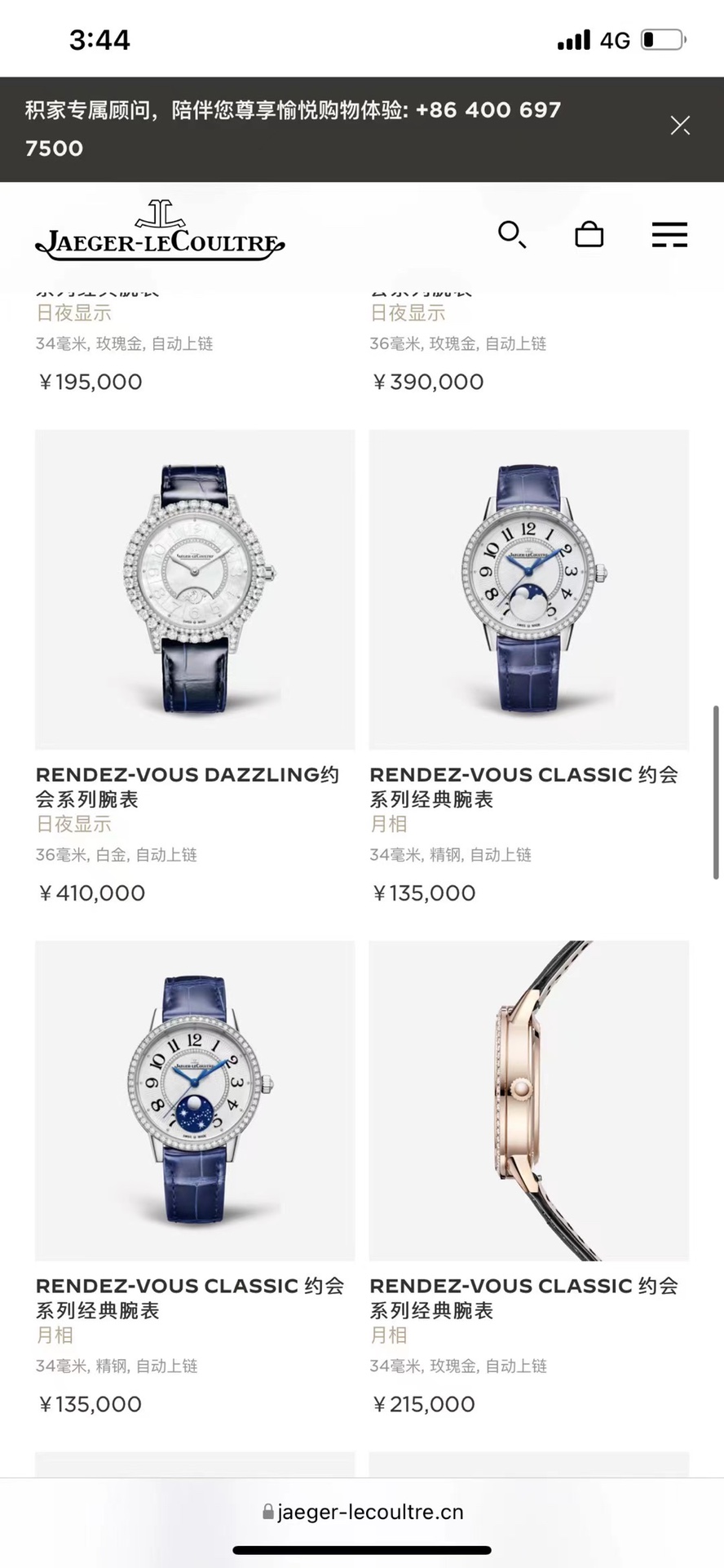The image size is (724, 1568).
Task: Select the ¥215,000 rose gold watch title
Action: click(x=524, y=1298)
